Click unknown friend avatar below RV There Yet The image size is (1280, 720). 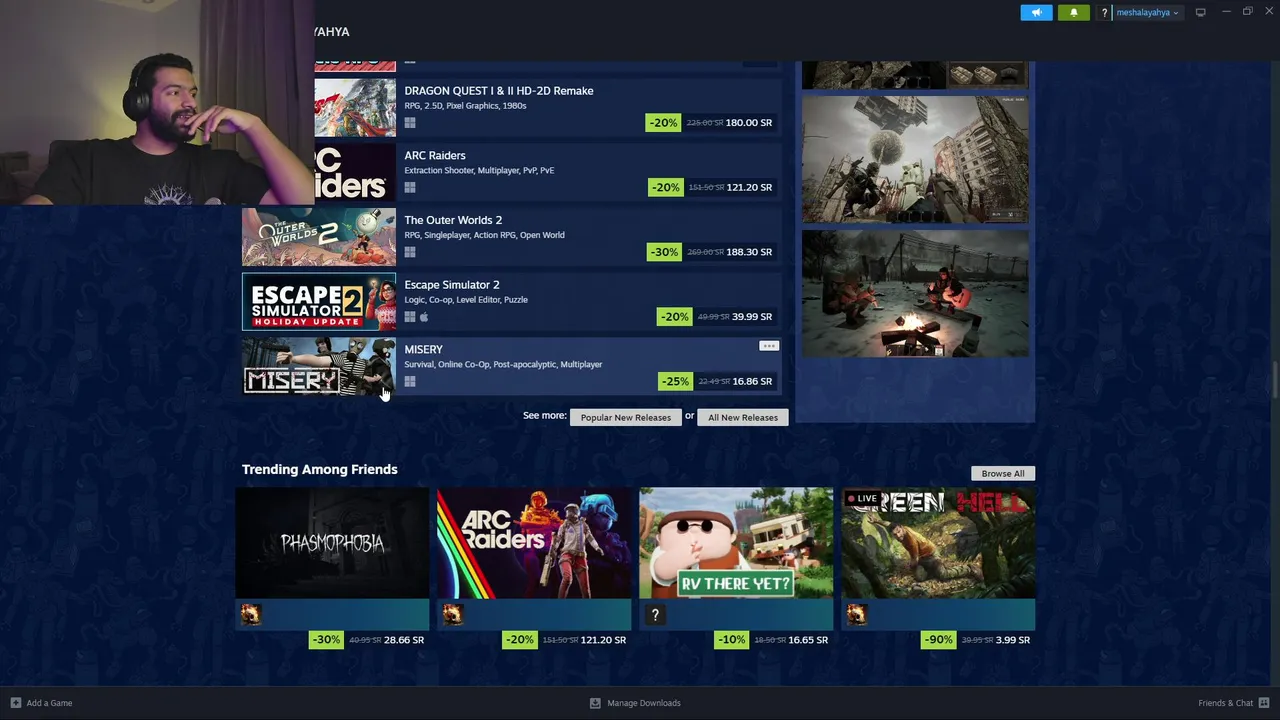[655, 615]
